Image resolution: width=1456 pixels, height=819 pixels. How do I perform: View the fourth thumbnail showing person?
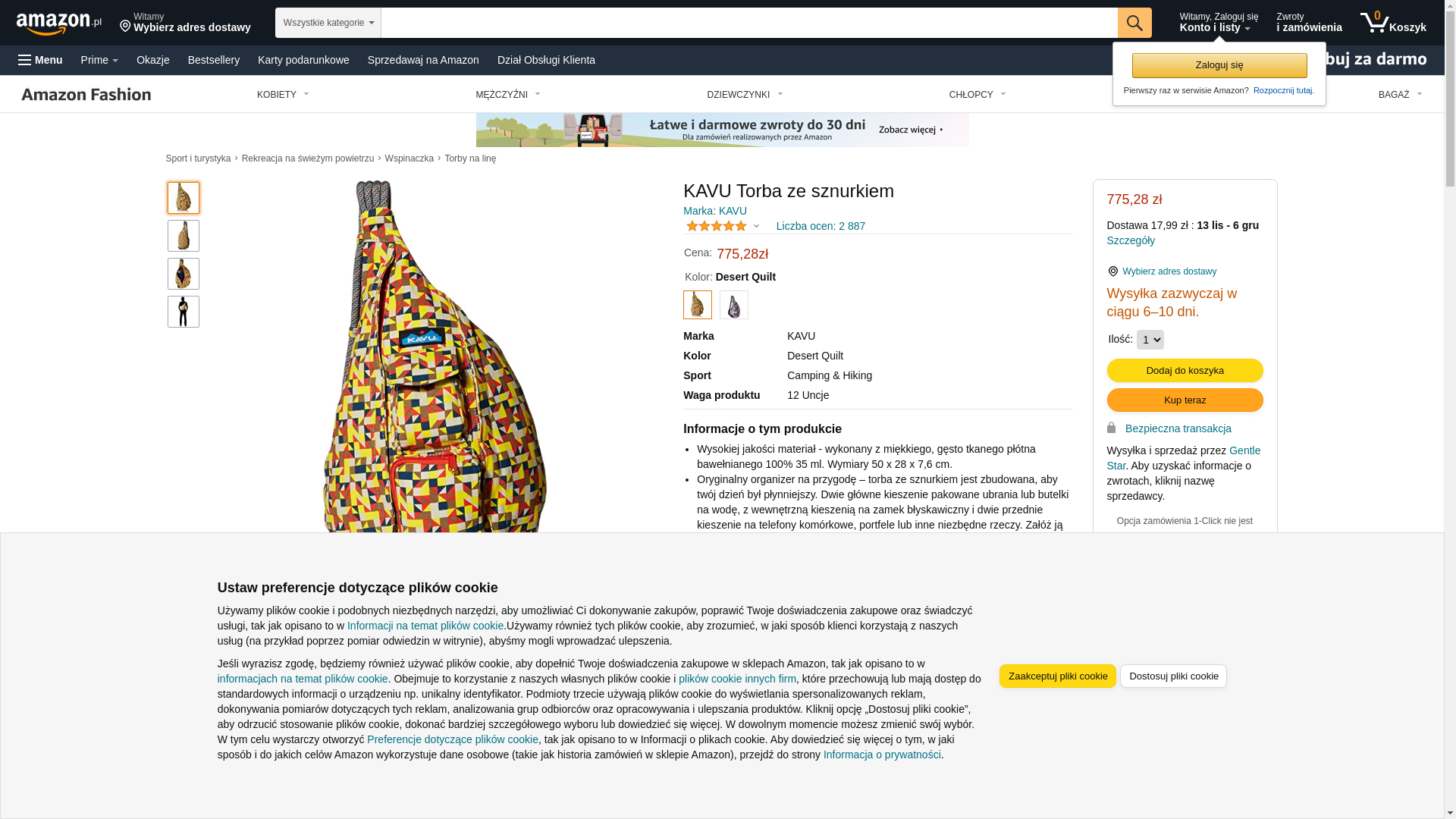click(184, 312)
